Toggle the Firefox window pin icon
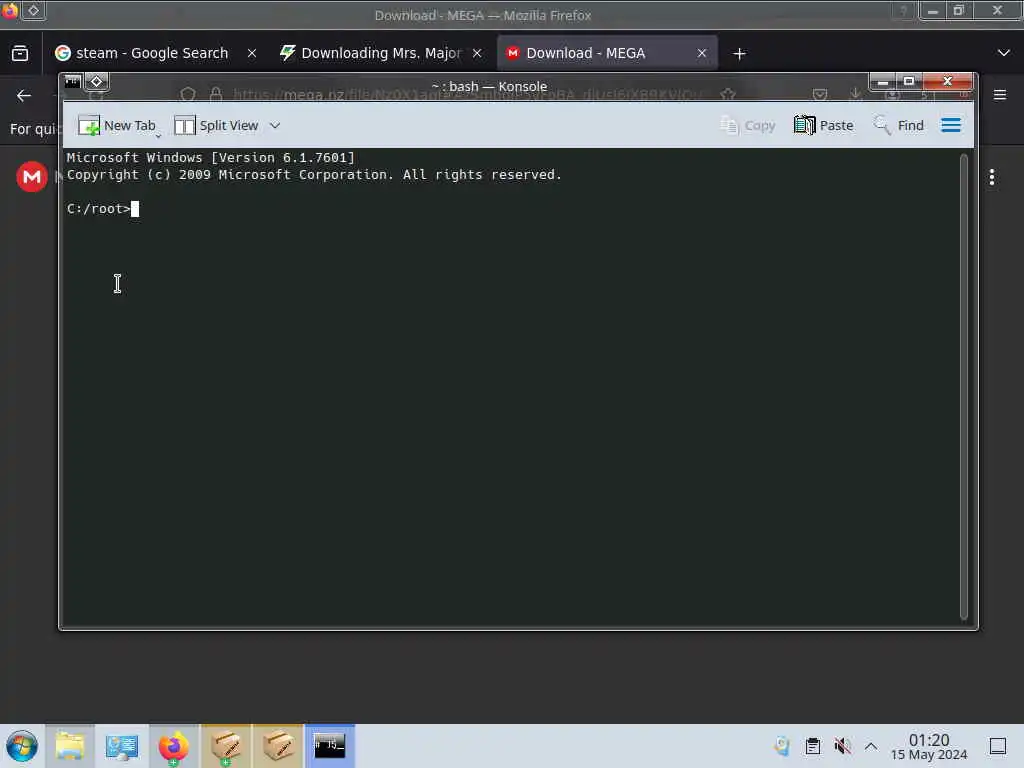Screen dimensions: 1024x768 pyautogui.click(x=34, y=10)
